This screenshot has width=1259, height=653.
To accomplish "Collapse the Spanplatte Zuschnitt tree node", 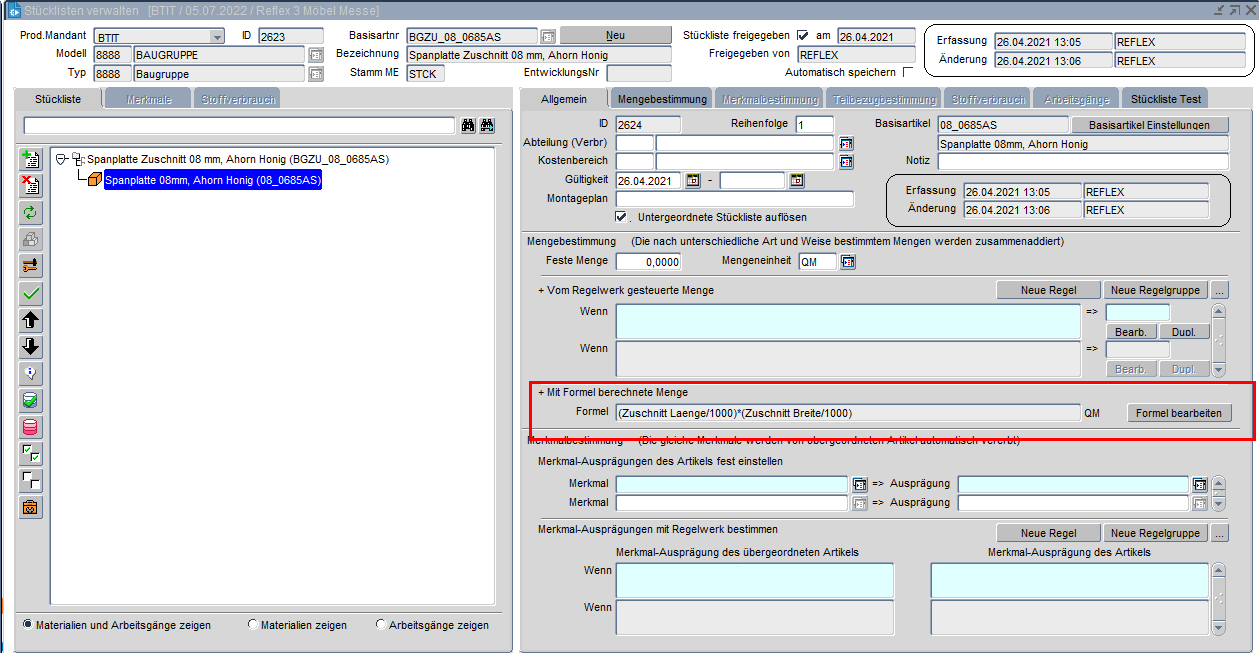I will 62,159.
